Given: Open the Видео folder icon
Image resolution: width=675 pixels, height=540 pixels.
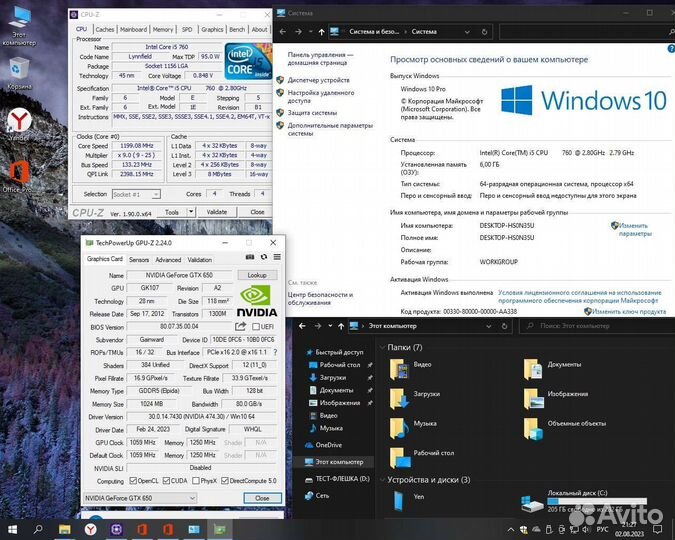Looking at the screenshot, I should coord(399,369).
